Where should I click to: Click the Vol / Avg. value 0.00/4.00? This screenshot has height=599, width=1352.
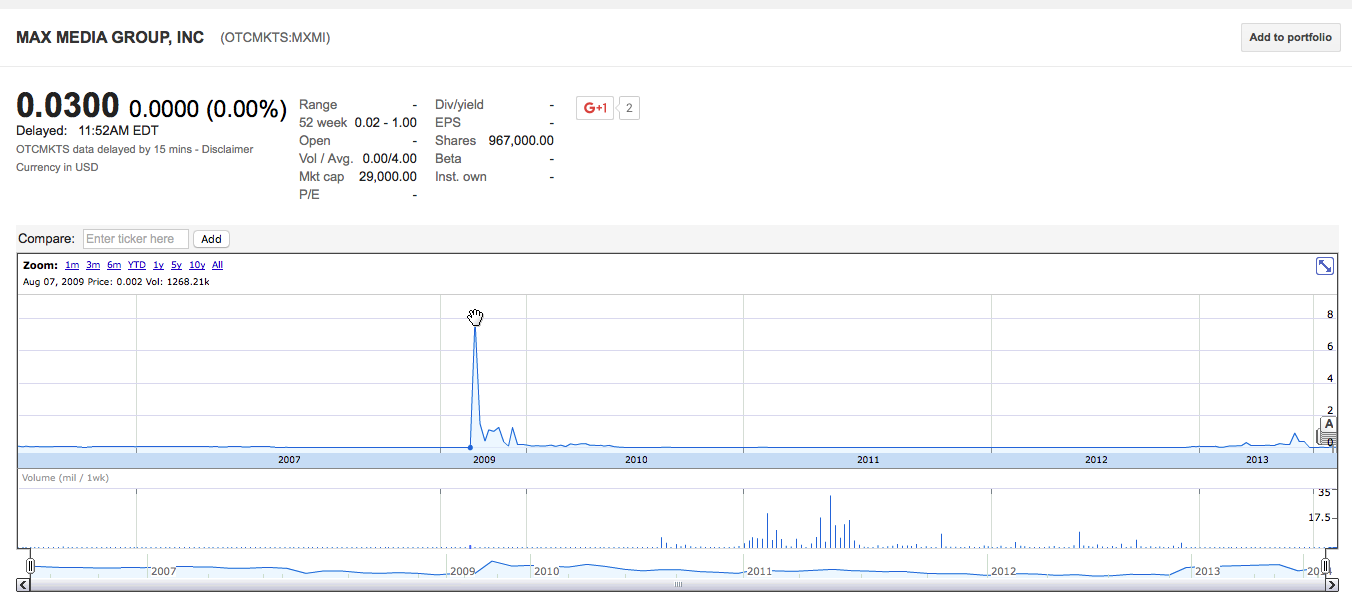389,159
